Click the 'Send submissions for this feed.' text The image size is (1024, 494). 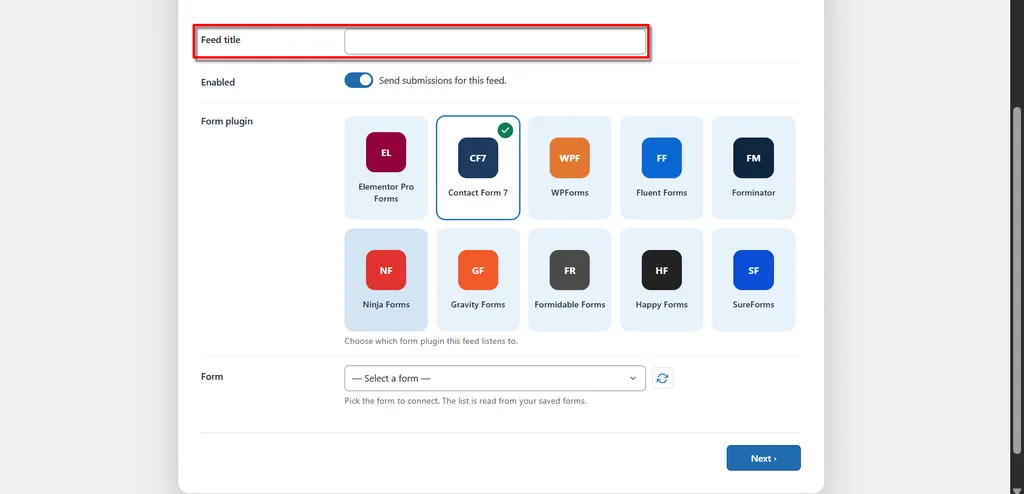pos(443,80)
